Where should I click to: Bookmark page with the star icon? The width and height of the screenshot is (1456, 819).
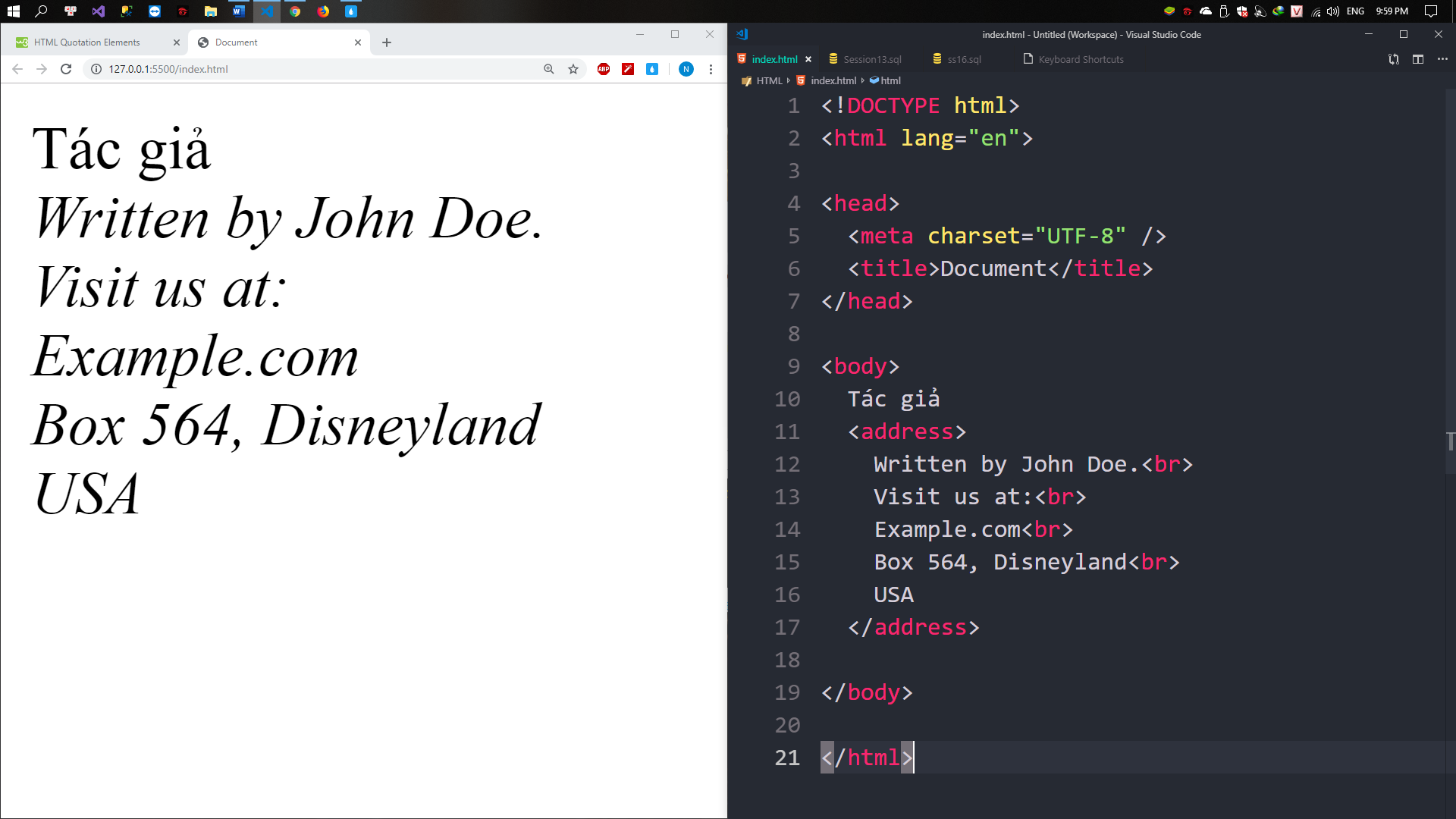point(573,69)
